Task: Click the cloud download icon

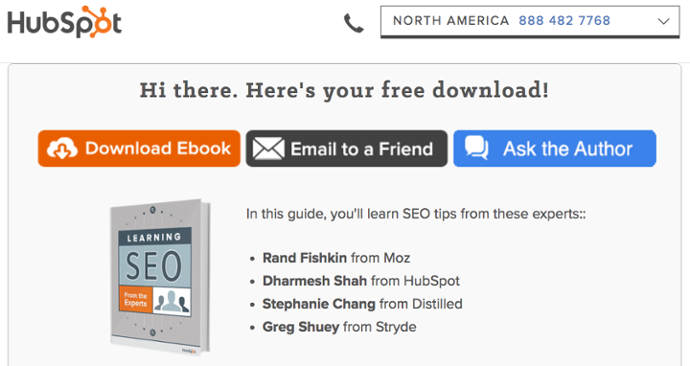Action: click(x=62, y=149)
